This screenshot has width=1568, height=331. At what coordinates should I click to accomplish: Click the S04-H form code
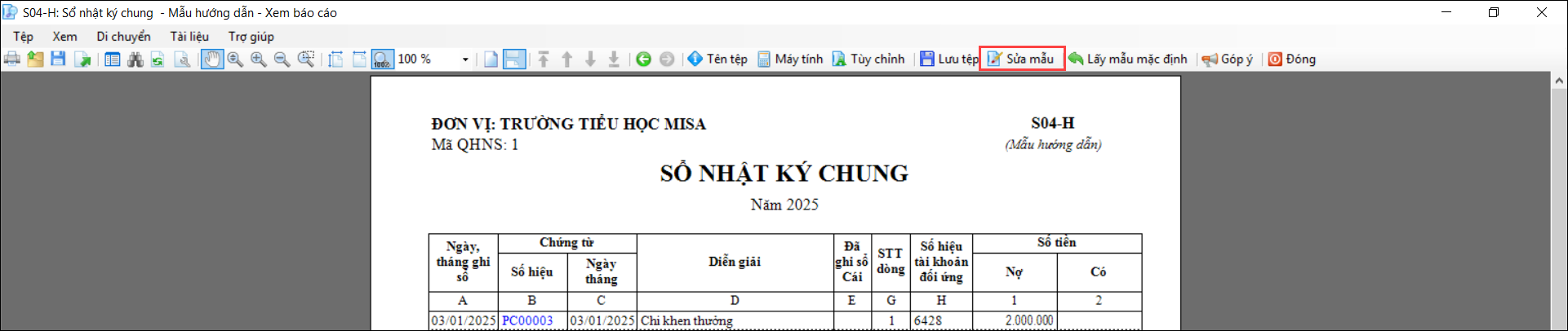pos(1053,123)
